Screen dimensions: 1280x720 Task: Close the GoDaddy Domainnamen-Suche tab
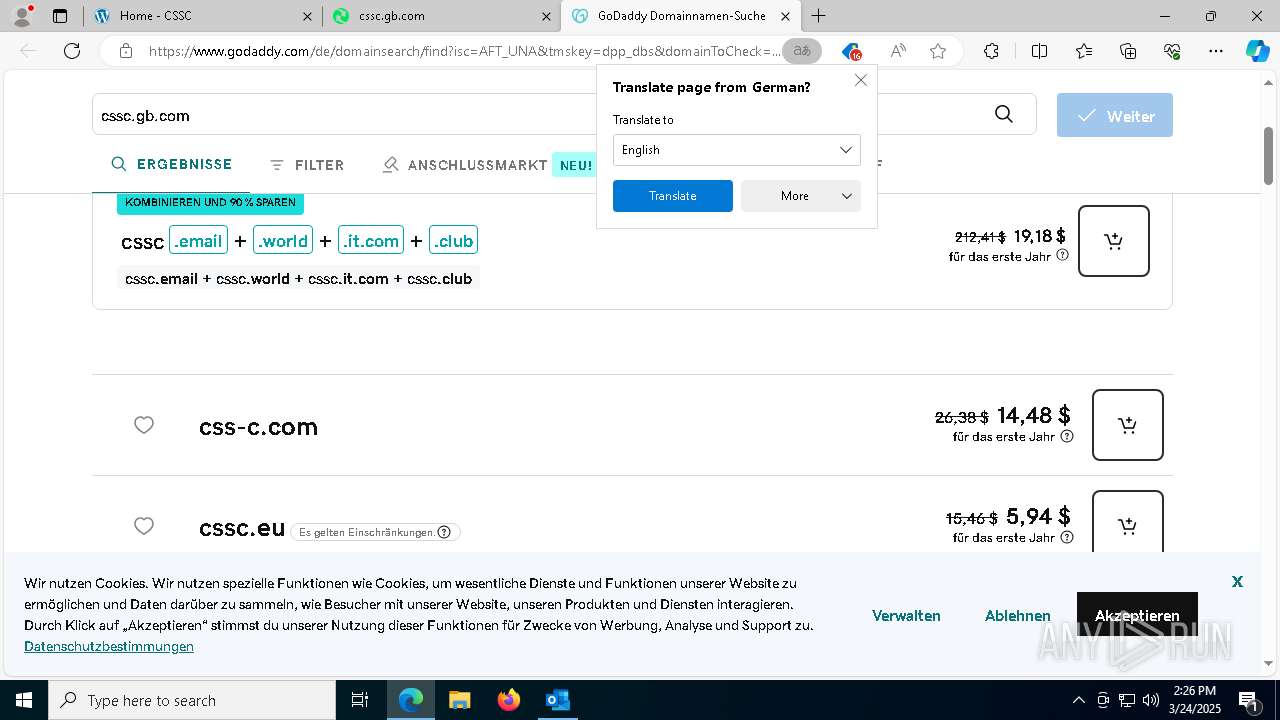pos(785,16)
